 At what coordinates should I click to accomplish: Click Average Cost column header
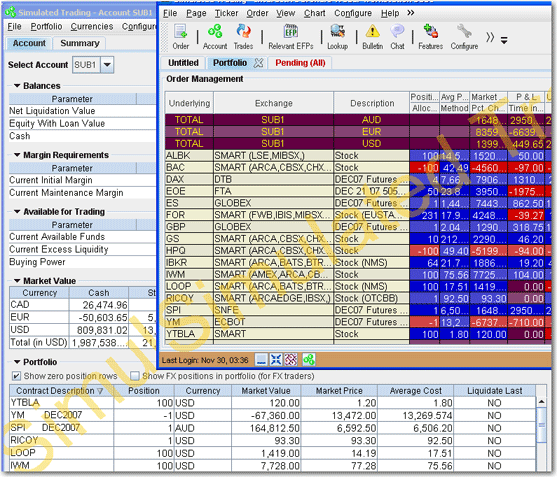point(416,391)
